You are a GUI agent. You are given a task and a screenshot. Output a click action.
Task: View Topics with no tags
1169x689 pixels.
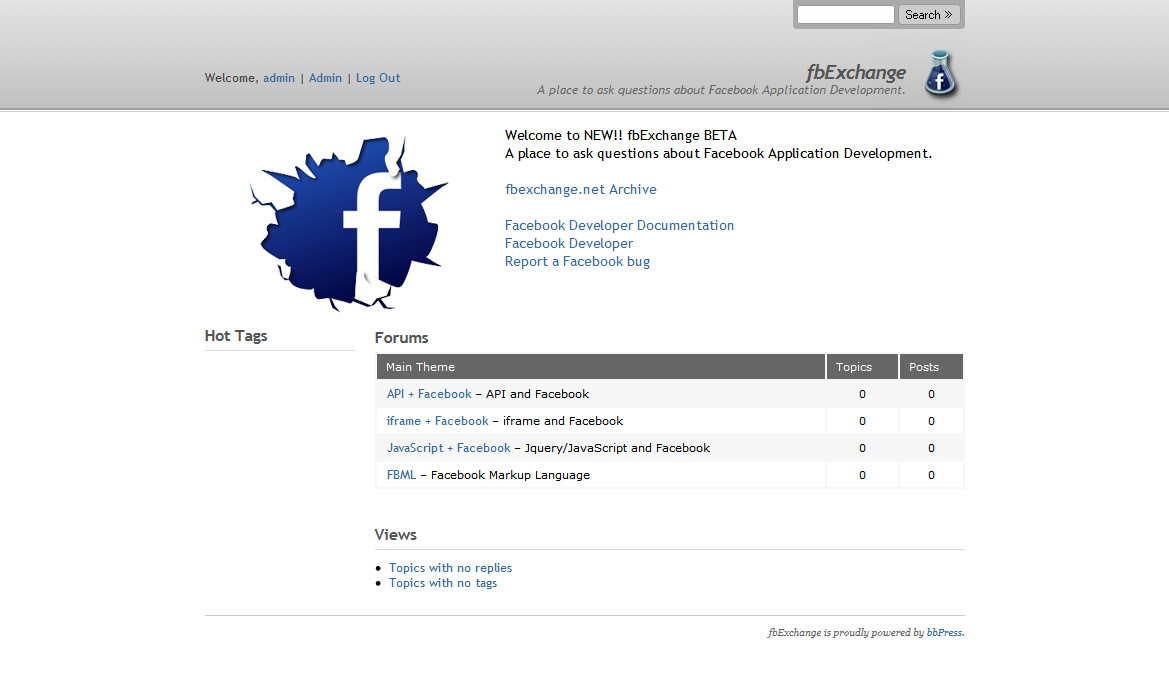tap(443, 583)
